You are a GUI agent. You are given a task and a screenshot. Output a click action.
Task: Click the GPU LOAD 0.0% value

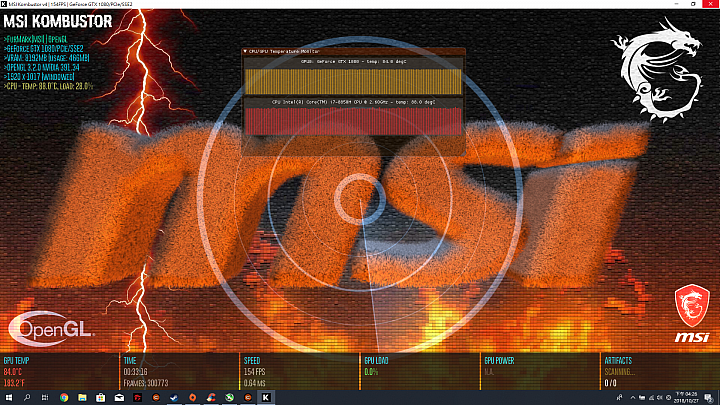pos(371,372)
